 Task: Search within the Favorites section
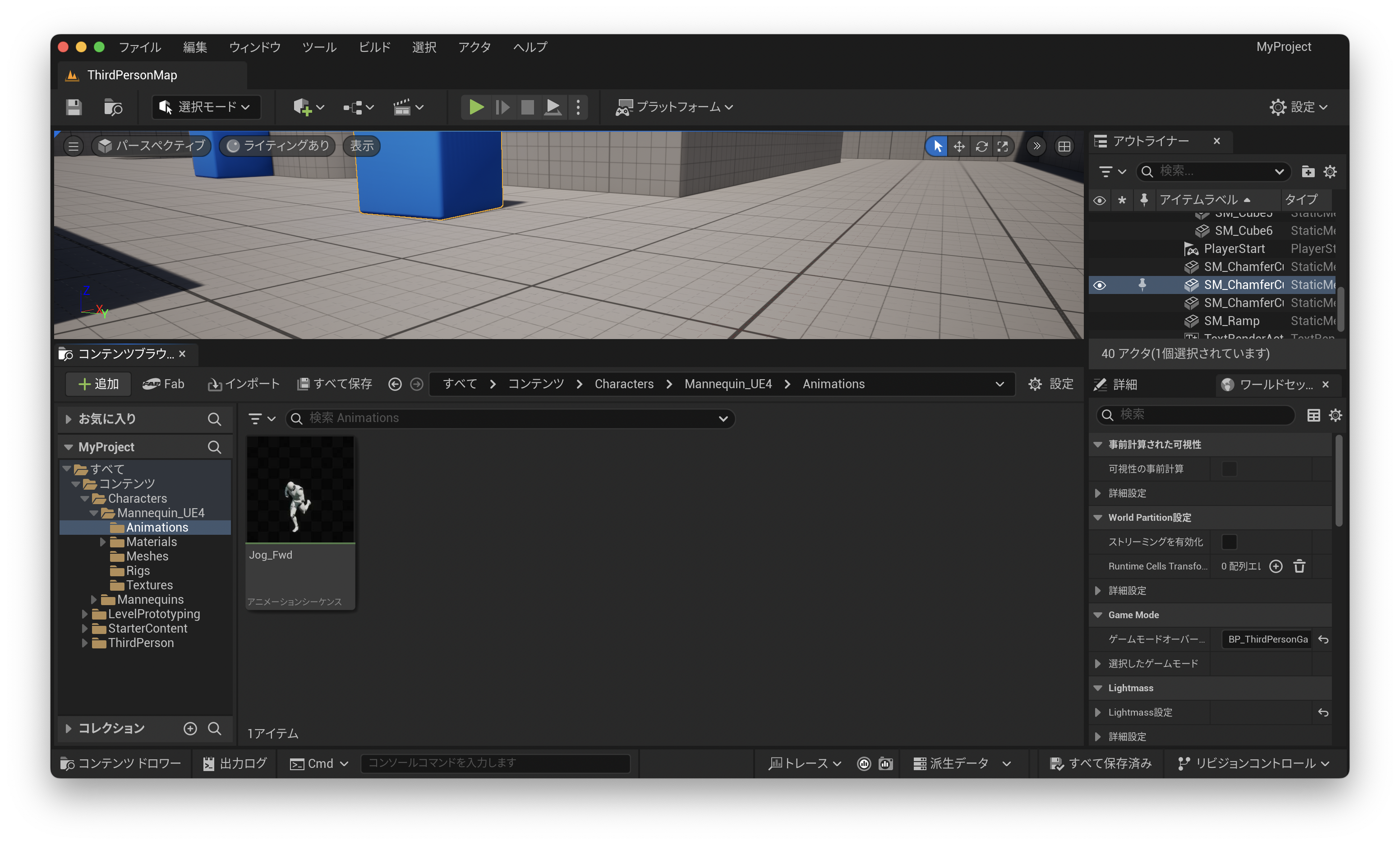(x=214, y=419)
